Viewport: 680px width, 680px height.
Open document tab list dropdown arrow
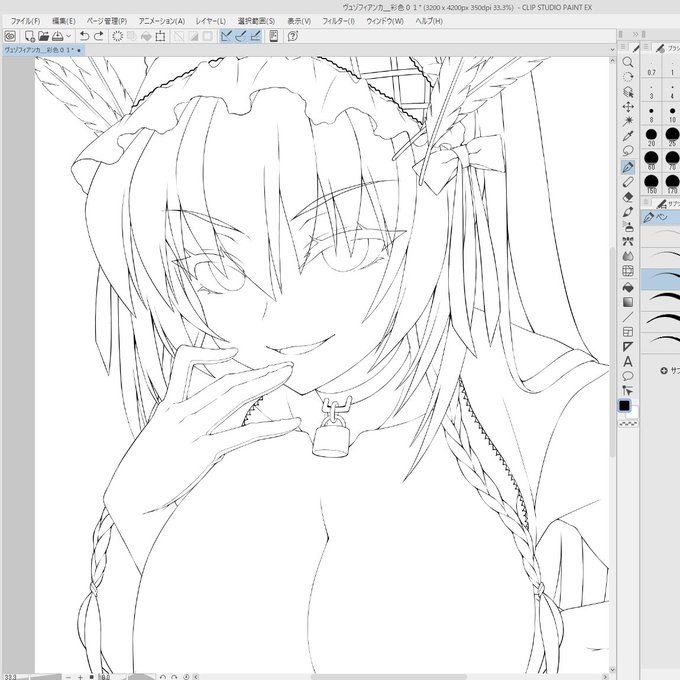[612, 50]
